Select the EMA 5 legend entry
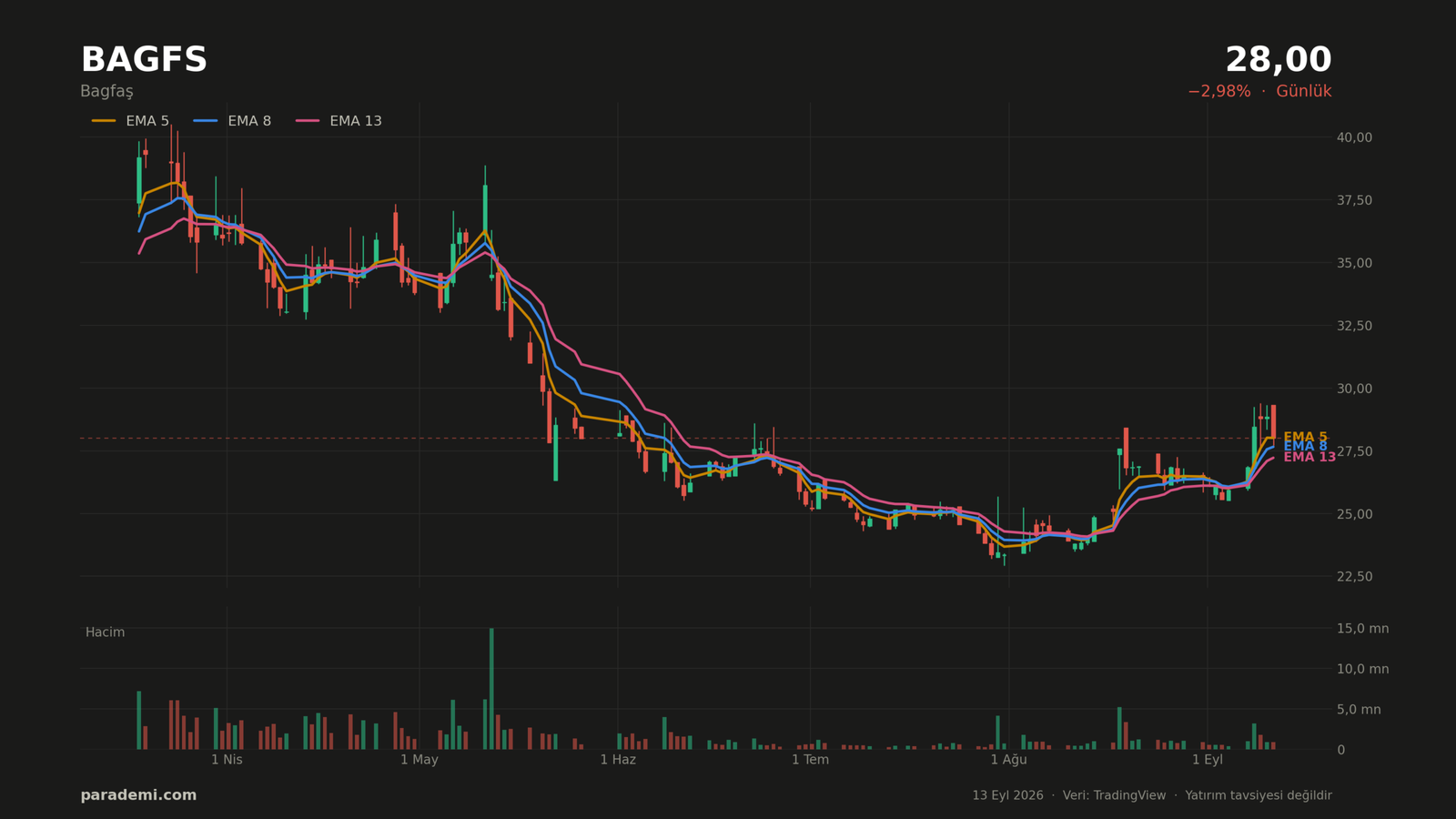The width and height of the screenshot is (1456, 819). click(x=130, y=121)
